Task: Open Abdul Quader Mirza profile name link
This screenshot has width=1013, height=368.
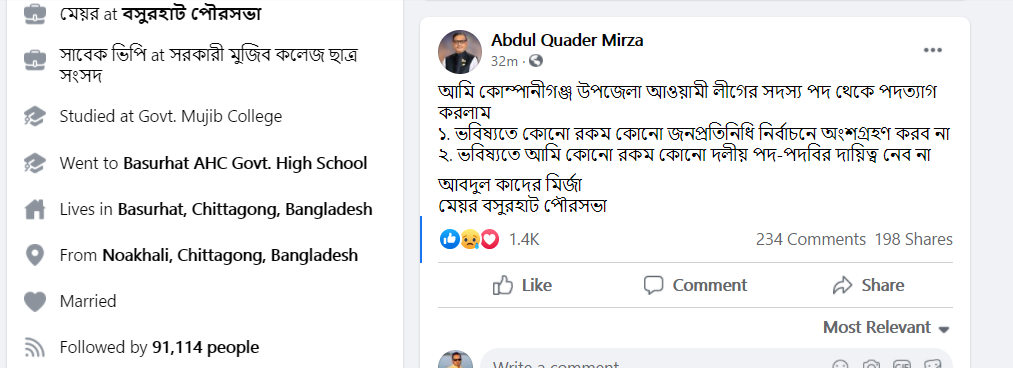Action: (567, 40)
